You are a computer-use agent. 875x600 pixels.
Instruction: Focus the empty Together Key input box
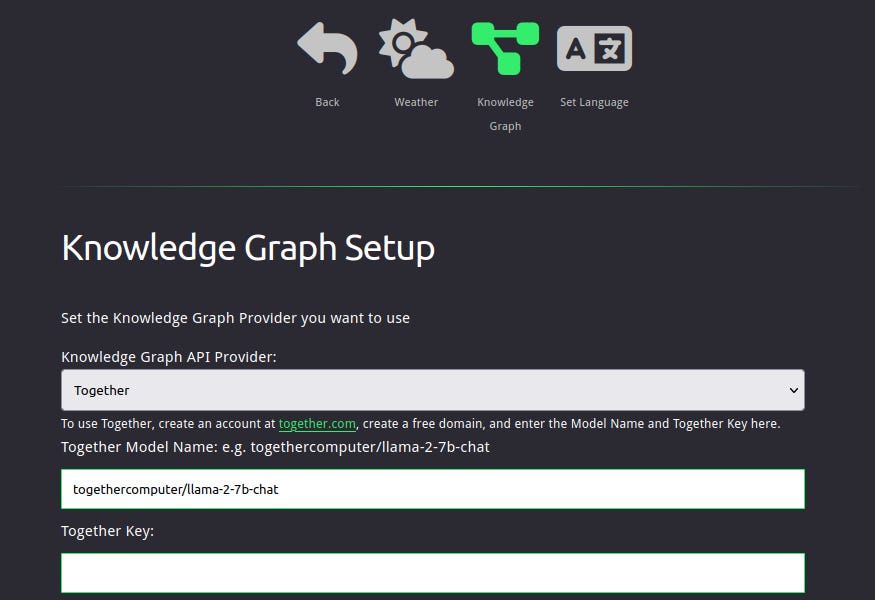point(432,572)
